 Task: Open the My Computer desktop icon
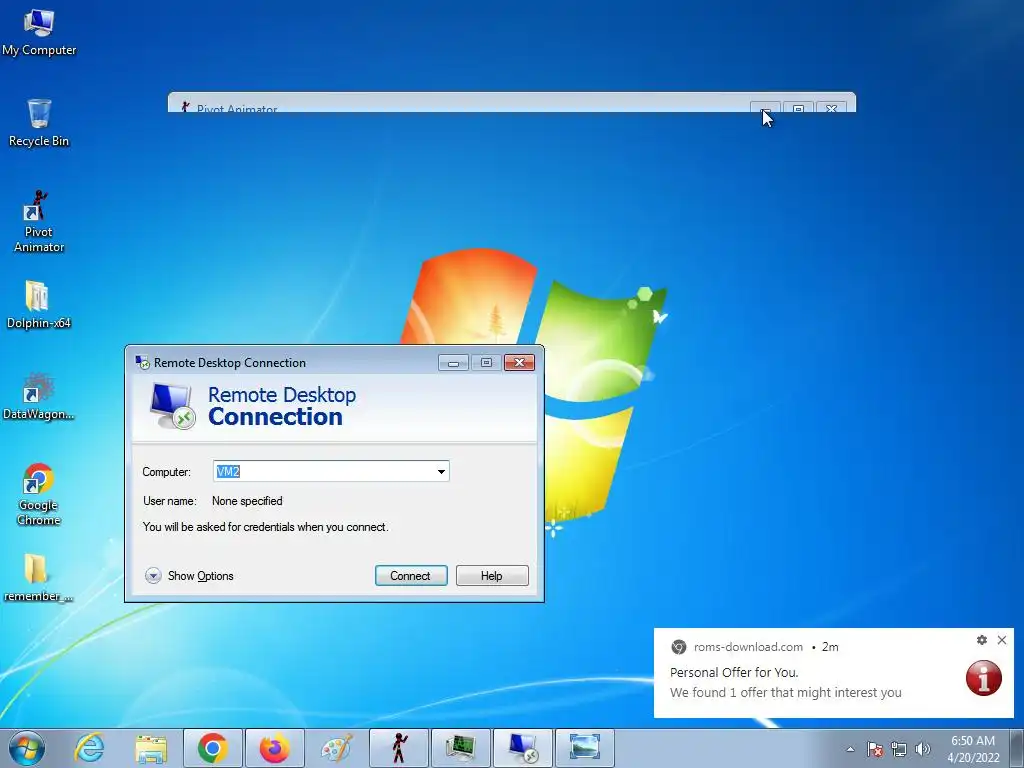(x=39, y=32)
